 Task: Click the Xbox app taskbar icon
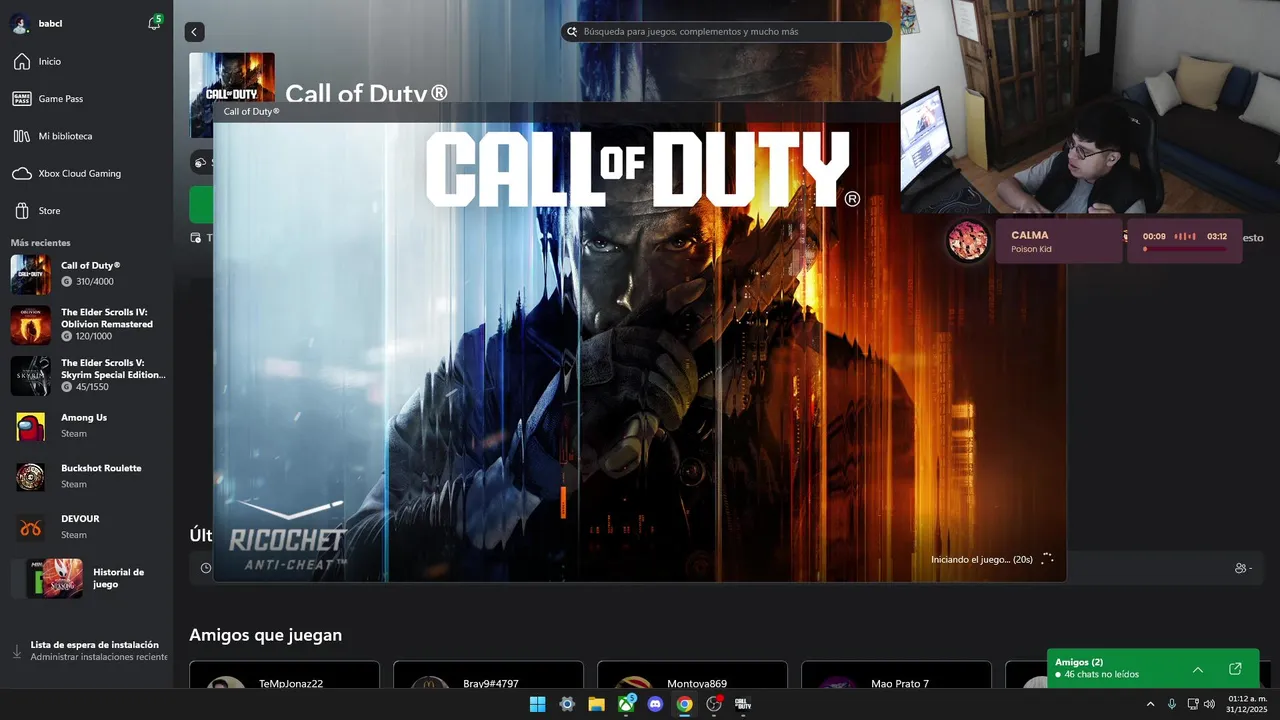click(626, 704)
